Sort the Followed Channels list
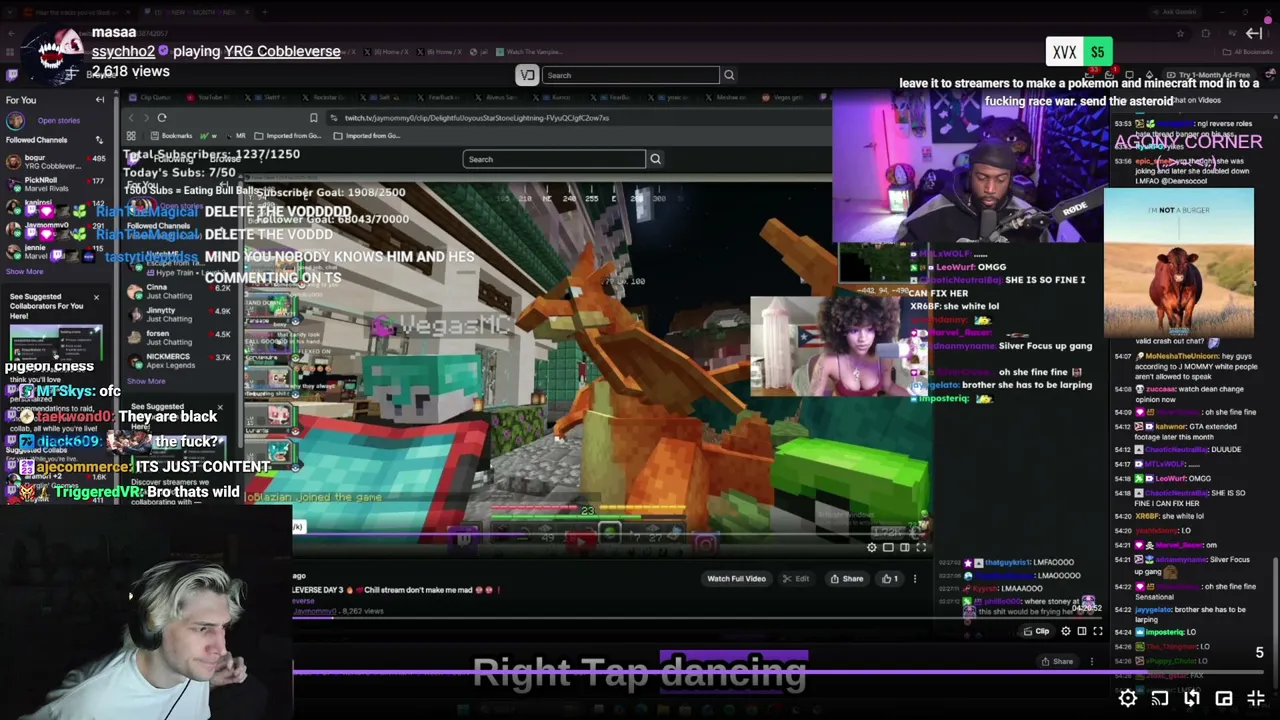The image size is (1280, 720). 99,140
